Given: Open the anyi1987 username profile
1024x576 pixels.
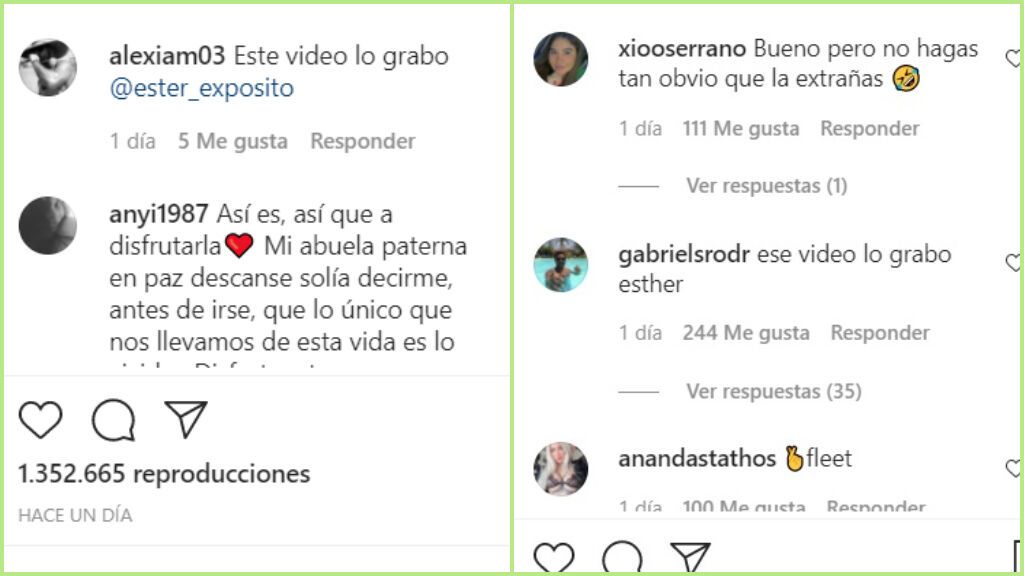Looking at the screenshot, I should click(x=159, y=214).
